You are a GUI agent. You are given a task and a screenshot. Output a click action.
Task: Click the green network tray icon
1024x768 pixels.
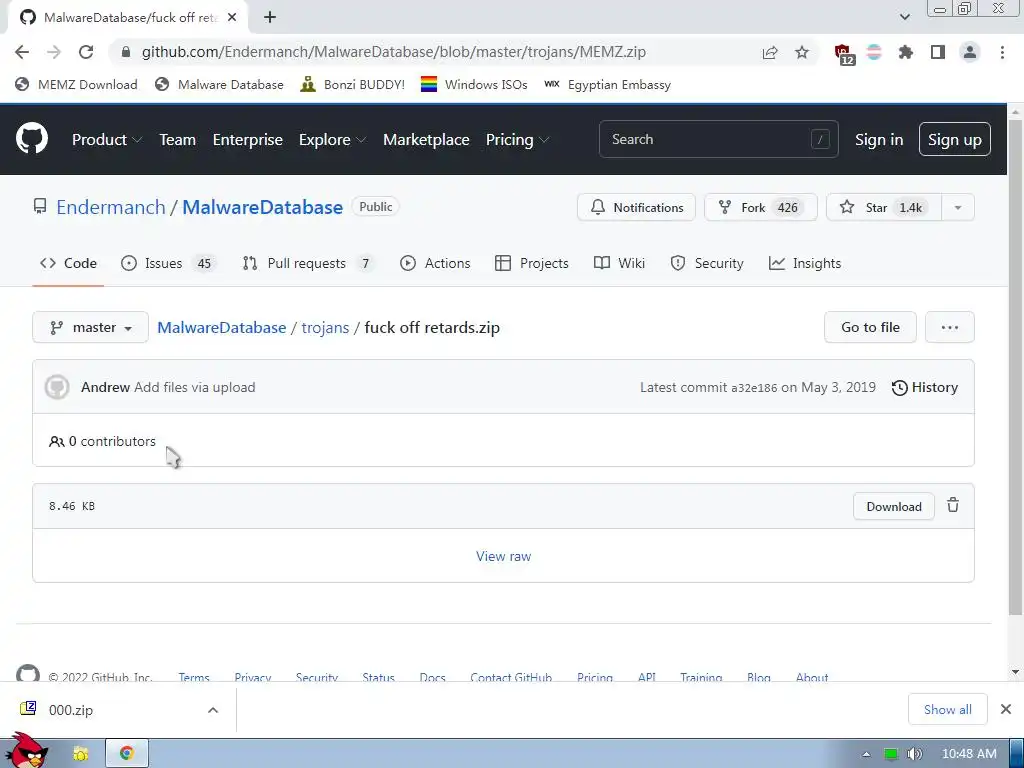pos(890,754)
